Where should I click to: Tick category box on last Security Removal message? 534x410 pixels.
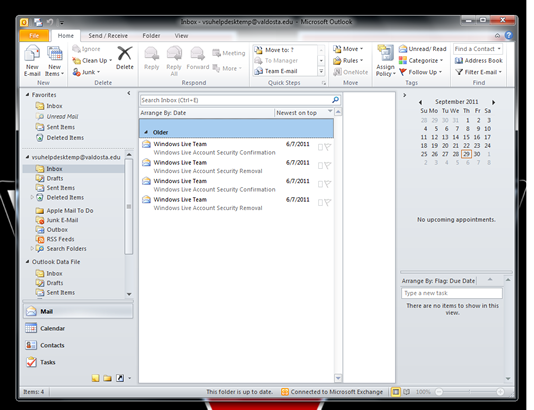(320, 203)
